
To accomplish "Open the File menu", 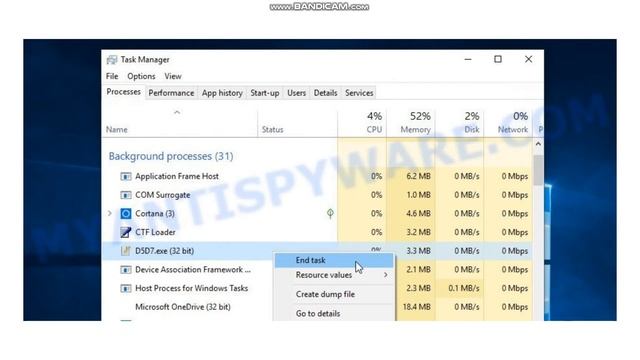I will coord(112,76).
